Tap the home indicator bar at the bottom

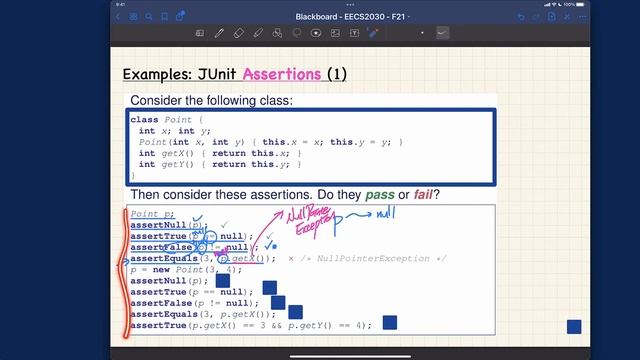click(x=350, y=357)
